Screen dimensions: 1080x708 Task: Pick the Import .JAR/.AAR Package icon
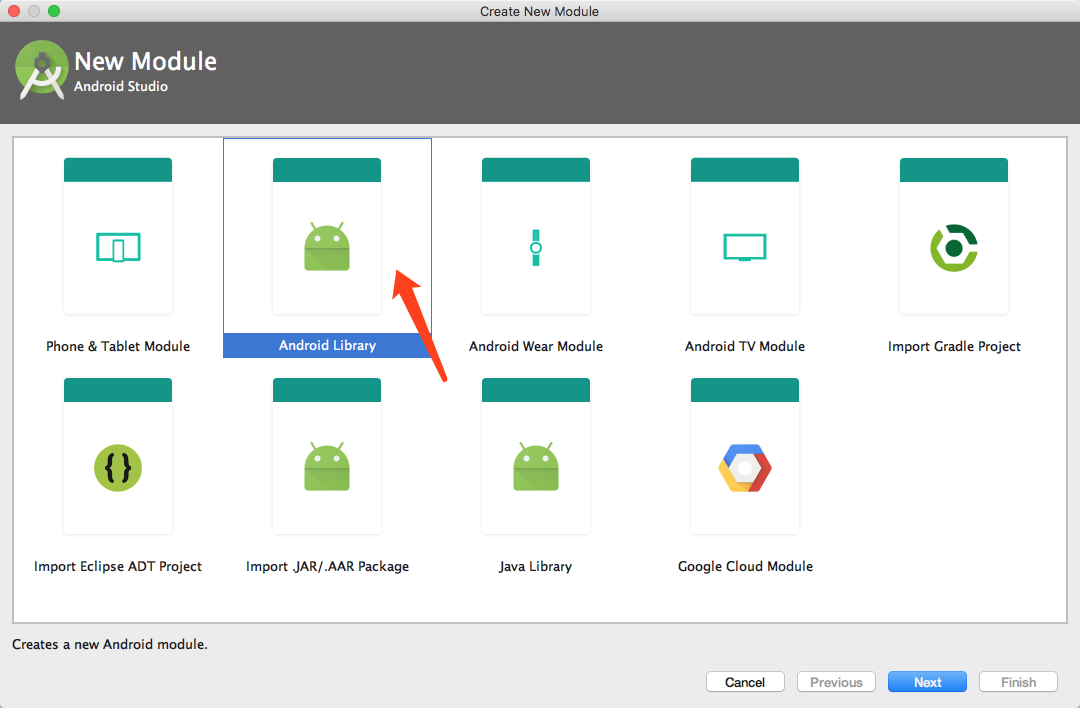pos(326,467)
